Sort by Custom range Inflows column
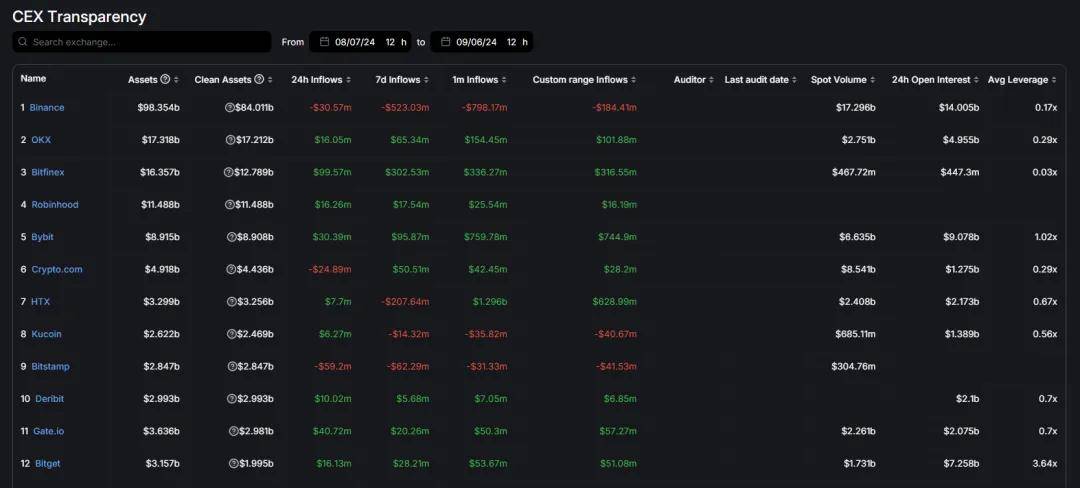 [x=634, y=80]
